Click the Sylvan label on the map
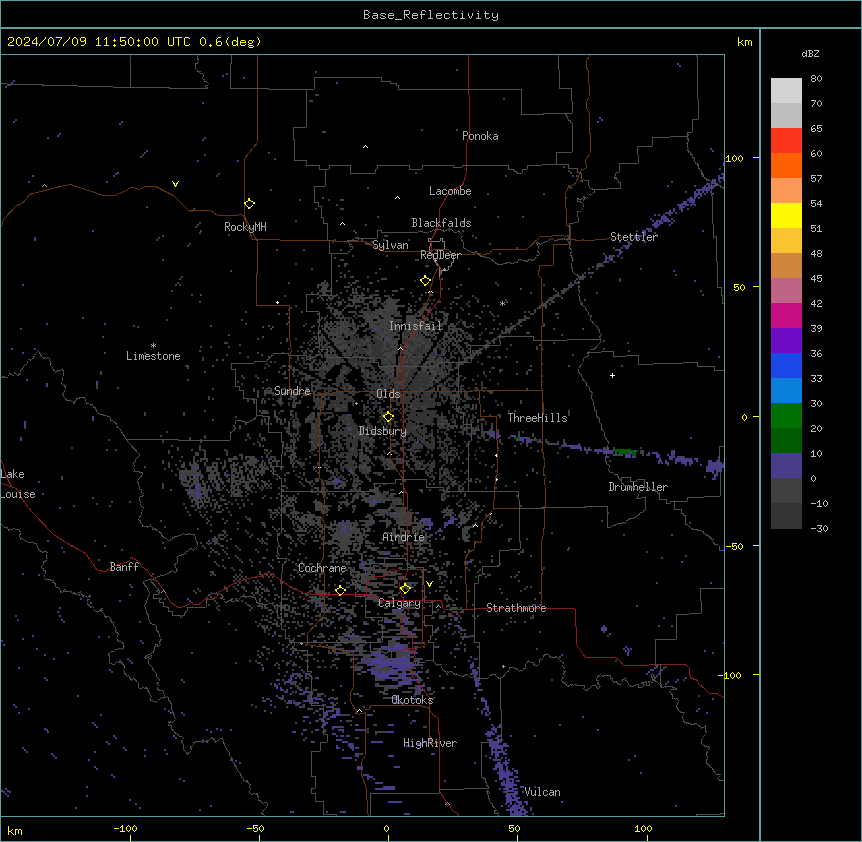 390,245
